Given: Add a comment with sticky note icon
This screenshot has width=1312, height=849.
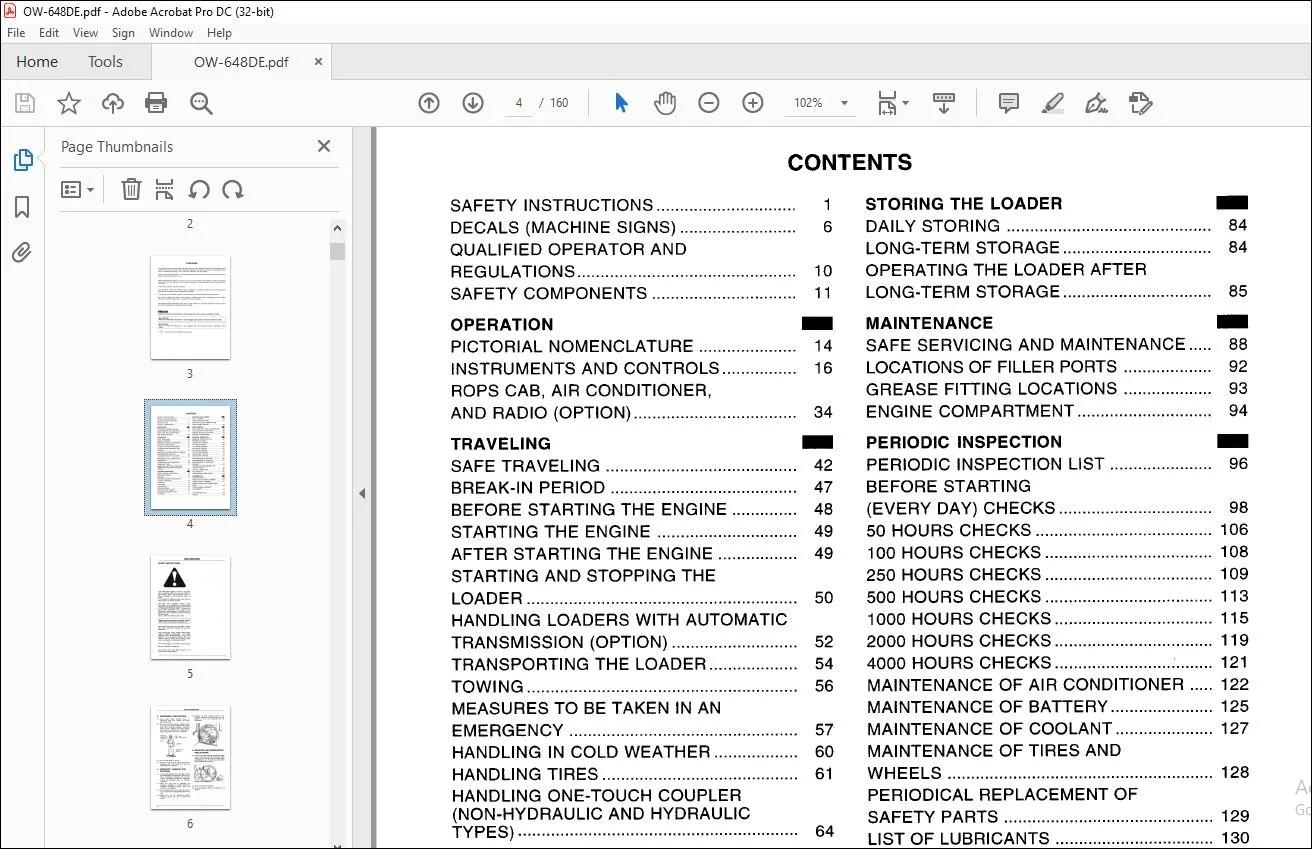Looking at the screenshot, I should (x=1009, y=103).
